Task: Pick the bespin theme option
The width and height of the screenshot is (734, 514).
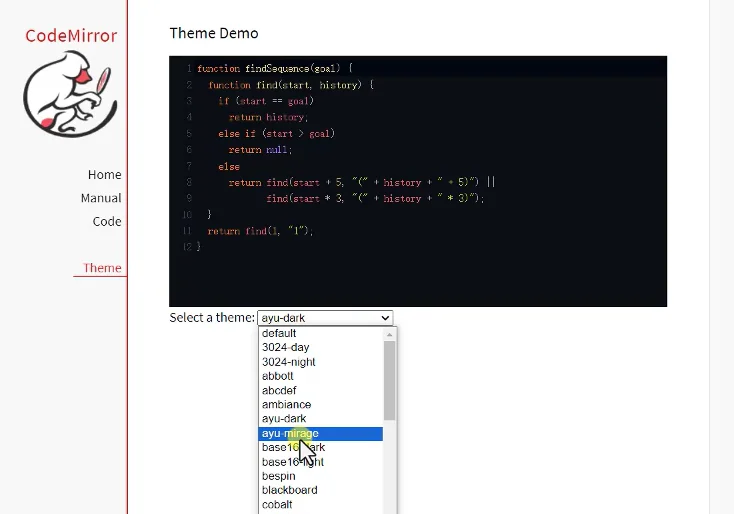Action: coord(321,476)
